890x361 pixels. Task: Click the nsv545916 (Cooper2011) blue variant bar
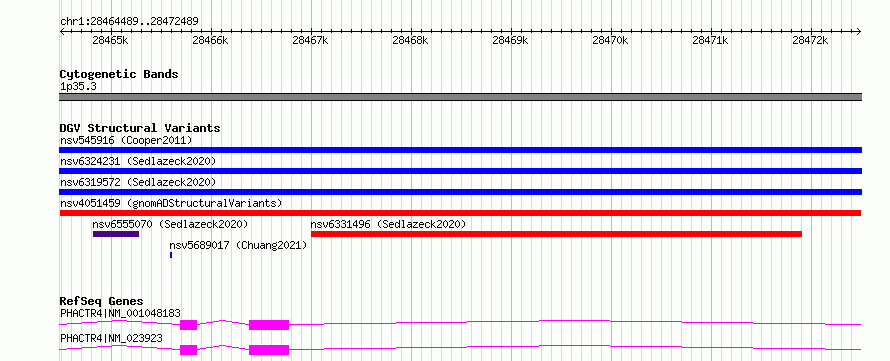pyautogui.click(x=460, y=150)
